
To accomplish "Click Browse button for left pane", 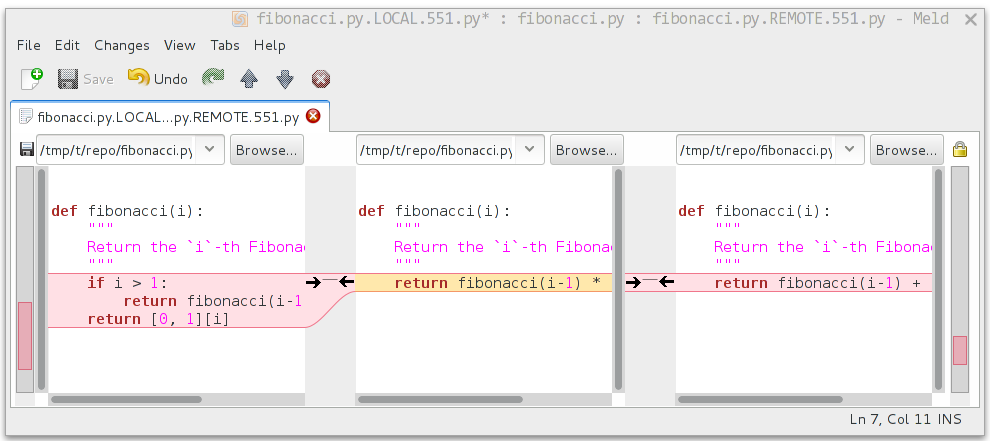I will [267, 150].
